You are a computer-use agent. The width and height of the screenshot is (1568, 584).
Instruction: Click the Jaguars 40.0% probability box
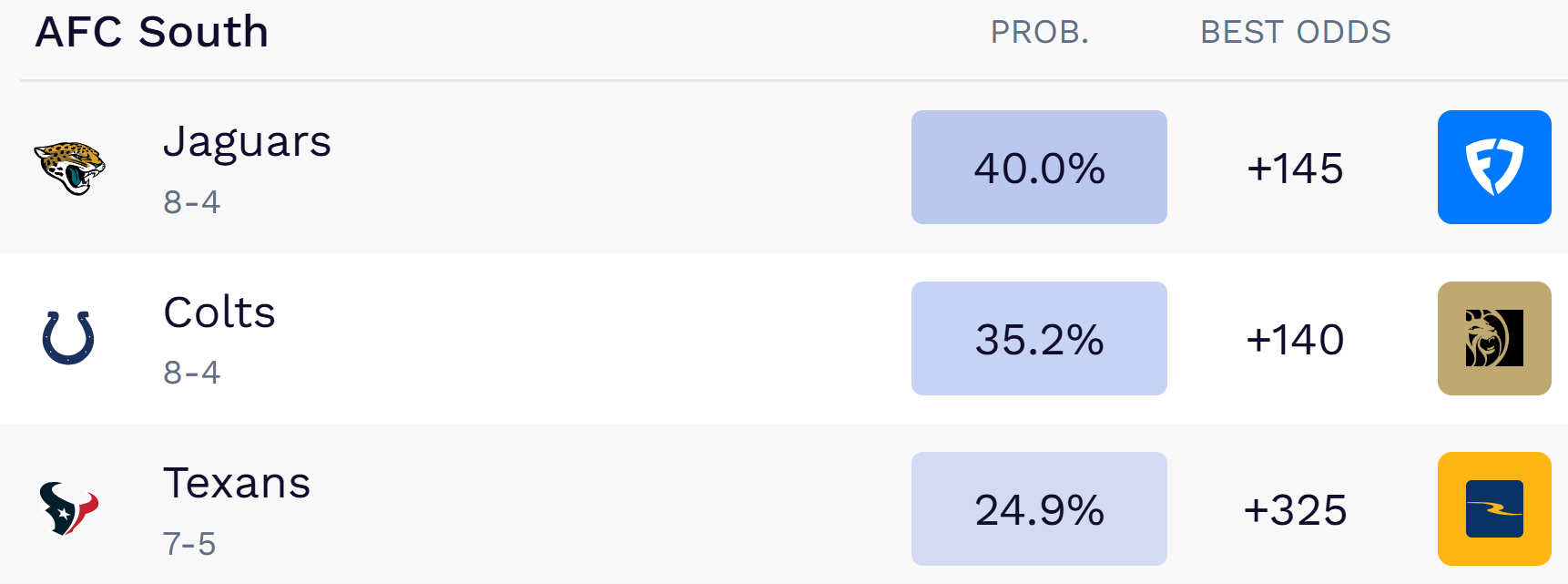point(1039,168)
